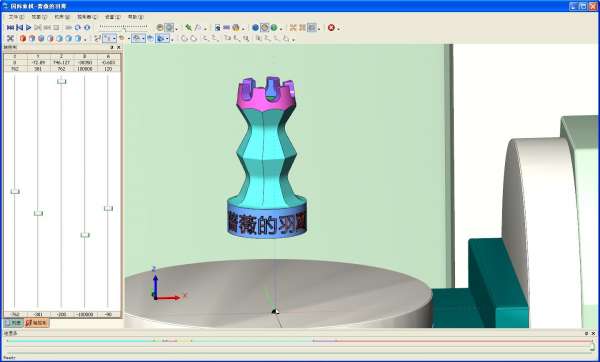Screen dimensions: 600x362
Task: Click the green measuring probe tool icon
Action: (189, 28)
